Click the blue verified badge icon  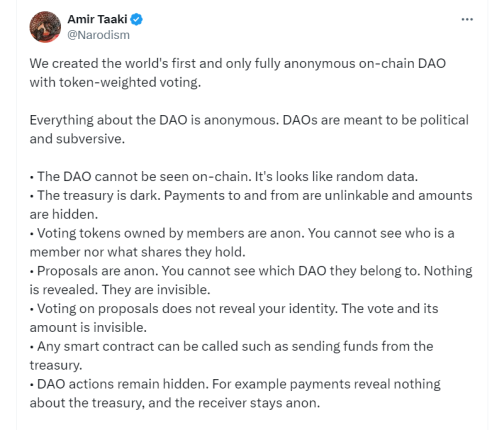coord(136,19)
